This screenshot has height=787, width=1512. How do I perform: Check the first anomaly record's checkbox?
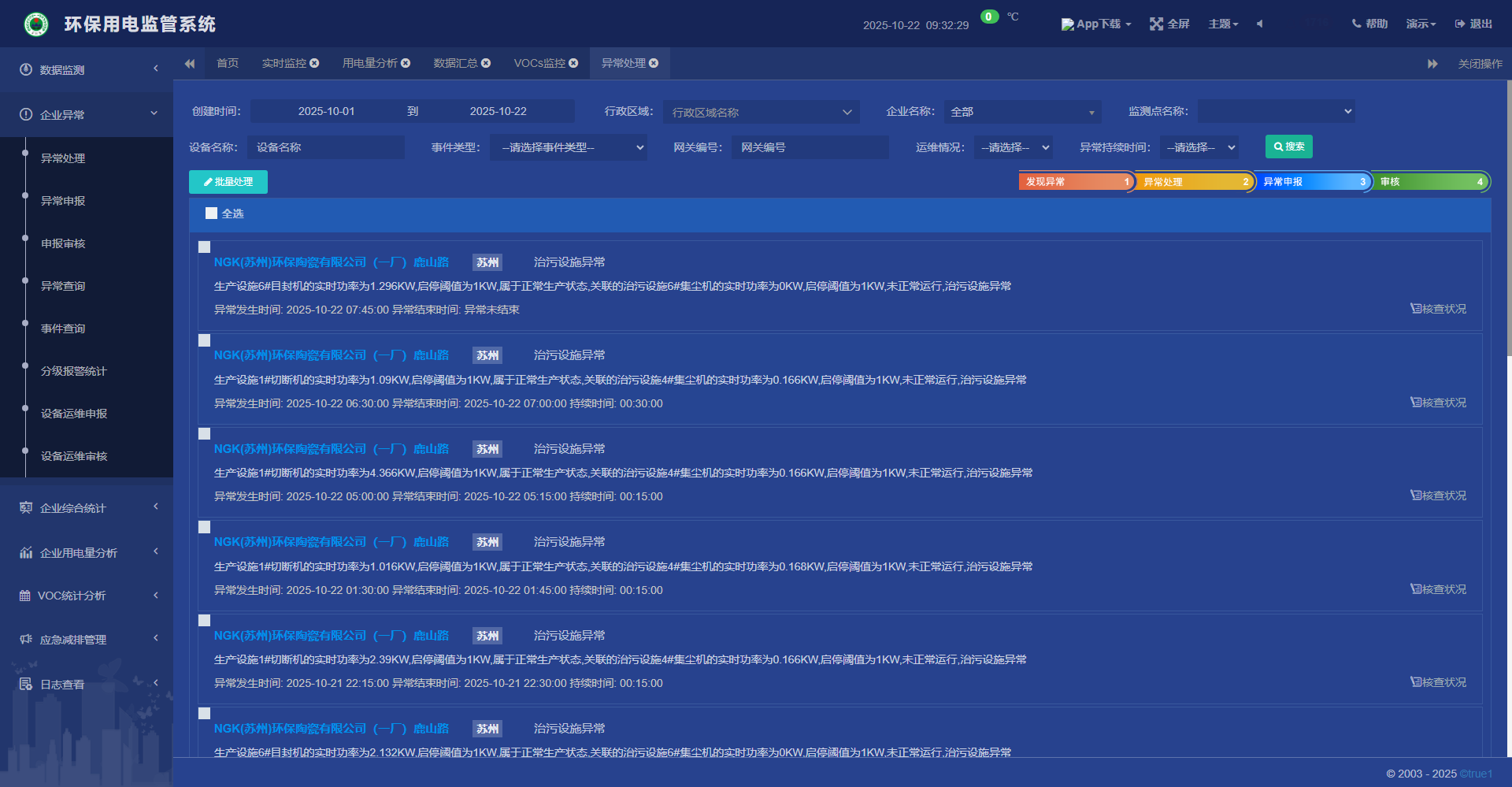click(x=205, y=247)
